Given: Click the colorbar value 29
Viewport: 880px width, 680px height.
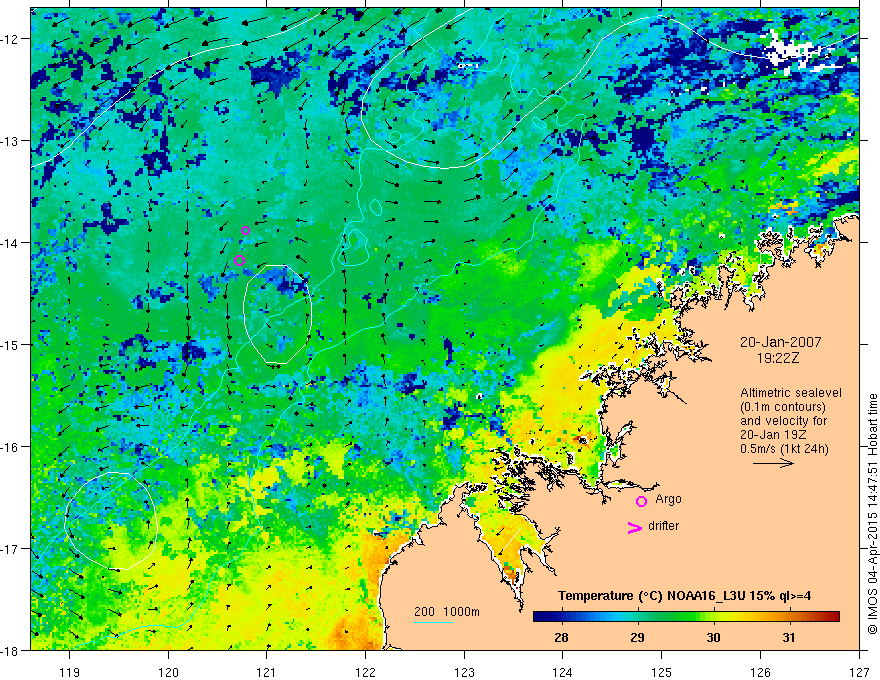Looking at the screenshot, I should tap(637, 638).
